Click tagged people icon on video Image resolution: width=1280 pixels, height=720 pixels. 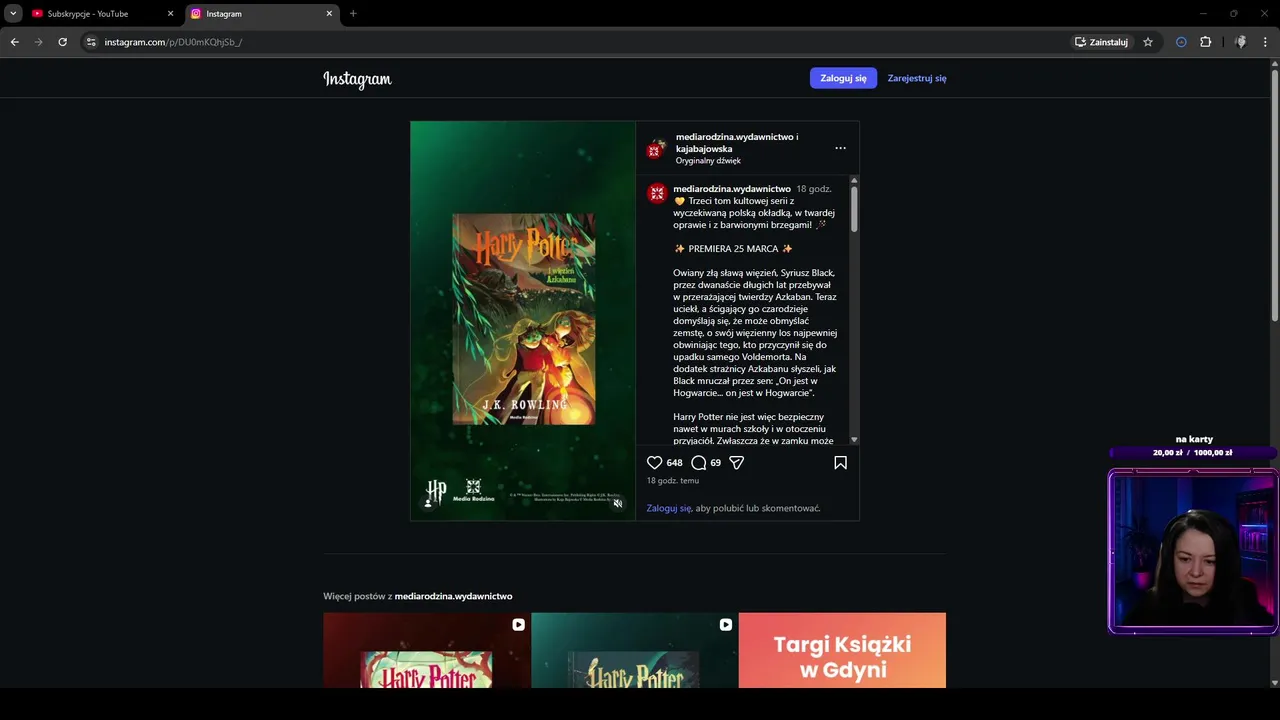coord(428,503)
